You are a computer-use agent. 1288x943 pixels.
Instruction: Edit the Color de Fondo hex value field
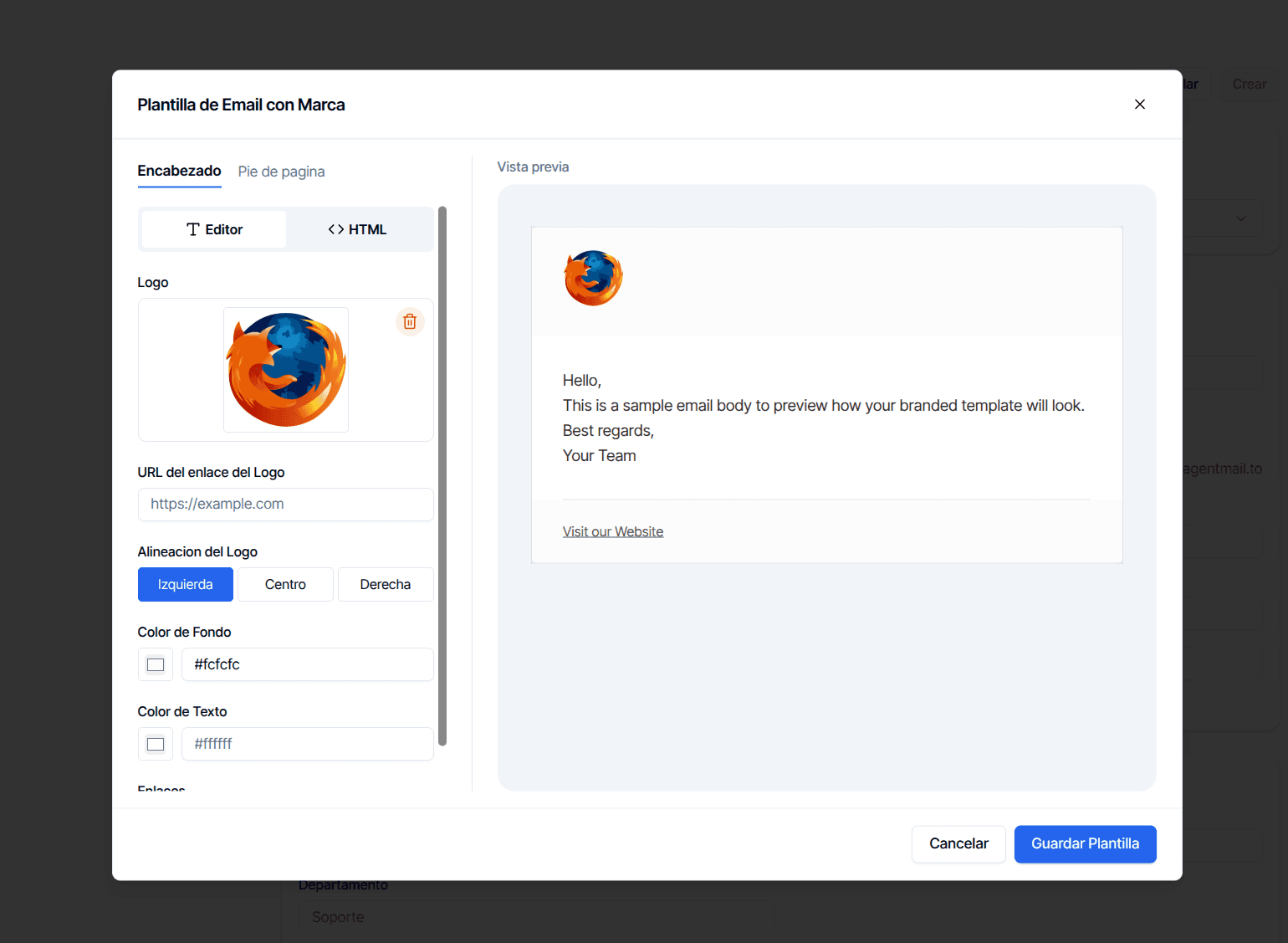coord(308,664)
